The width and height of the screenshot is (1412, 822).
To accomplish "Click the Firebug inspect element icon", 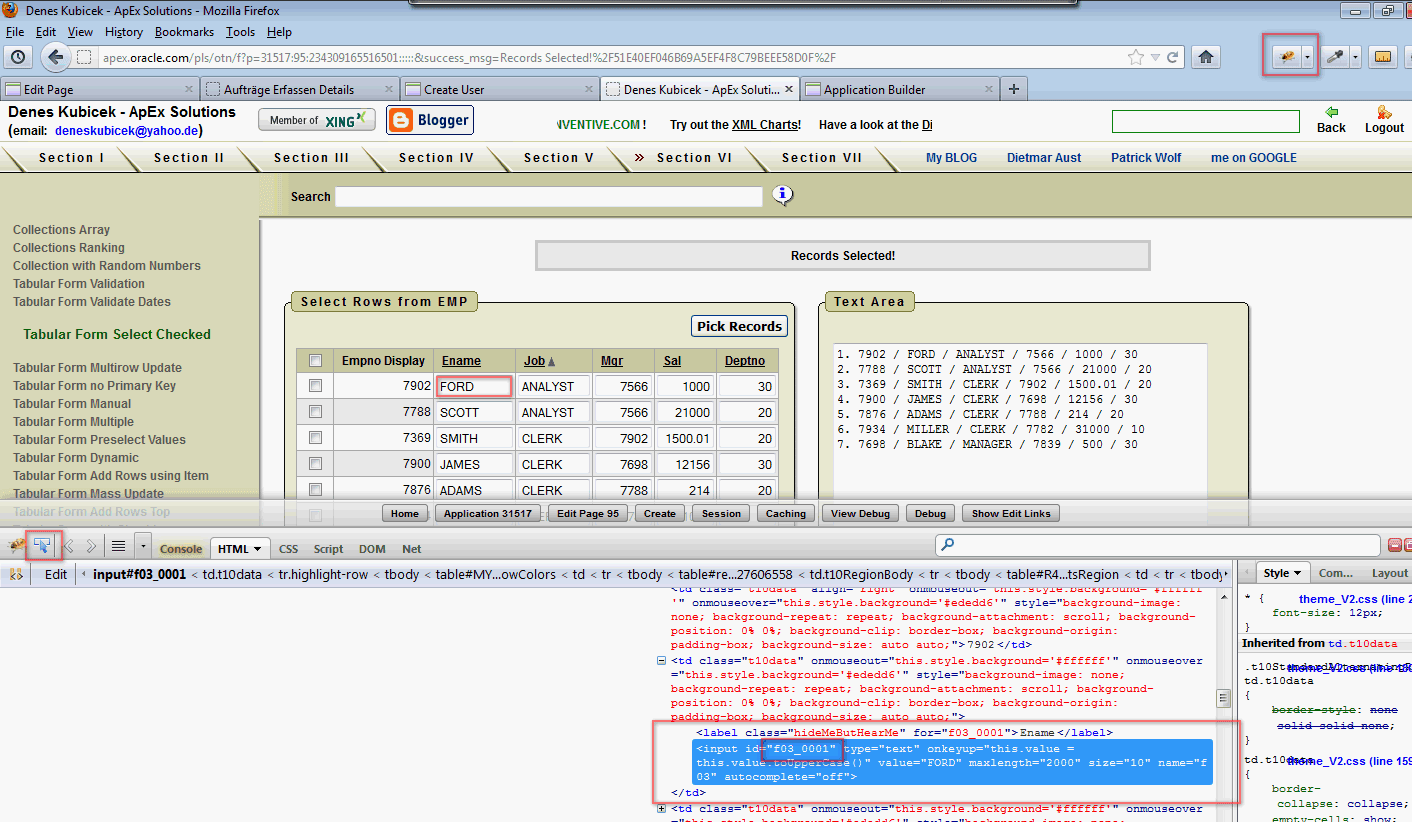I will click(x=42, y=546).
